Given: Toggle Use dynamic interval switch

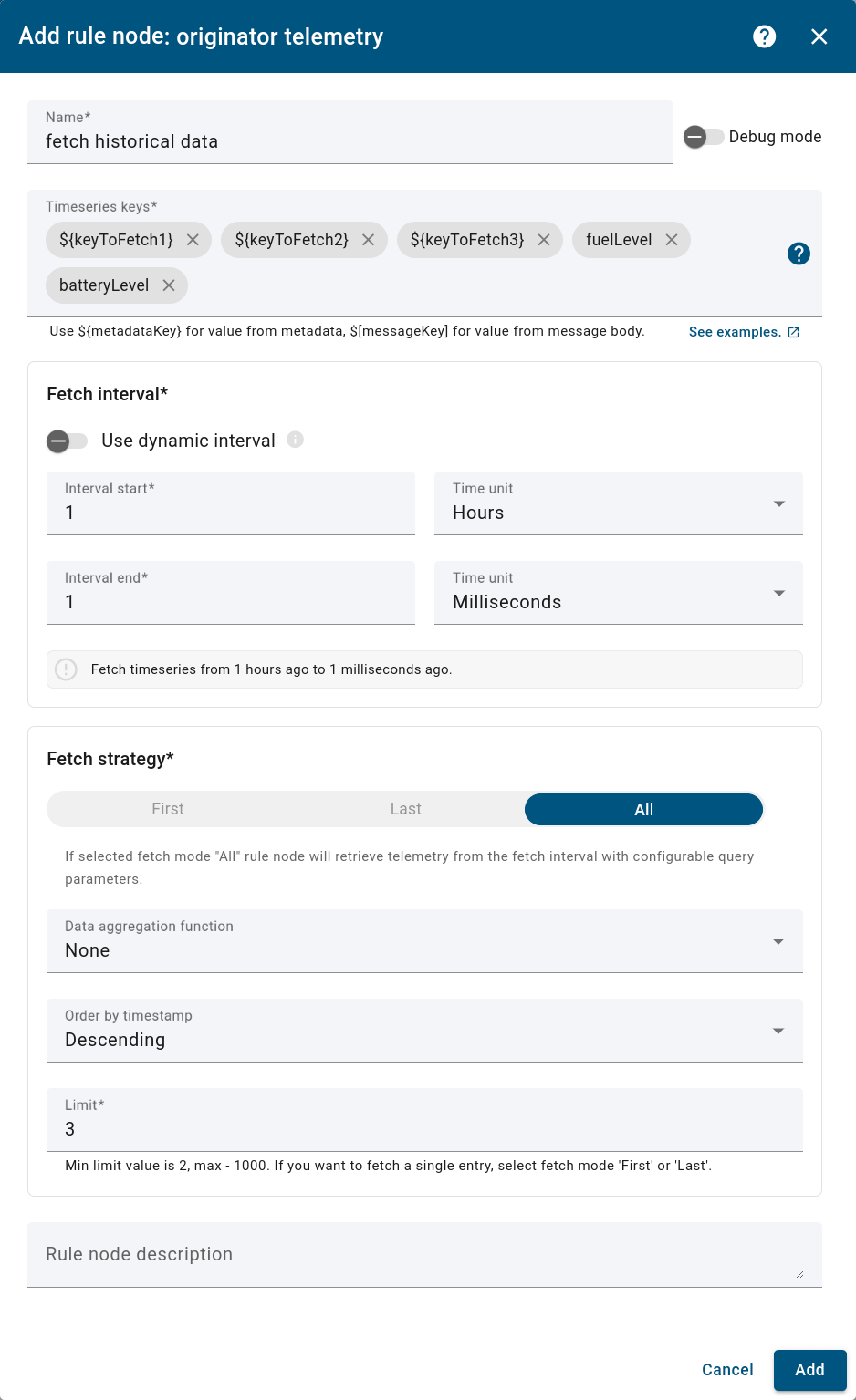Looking at the screenshot, I should click(68, 441).
